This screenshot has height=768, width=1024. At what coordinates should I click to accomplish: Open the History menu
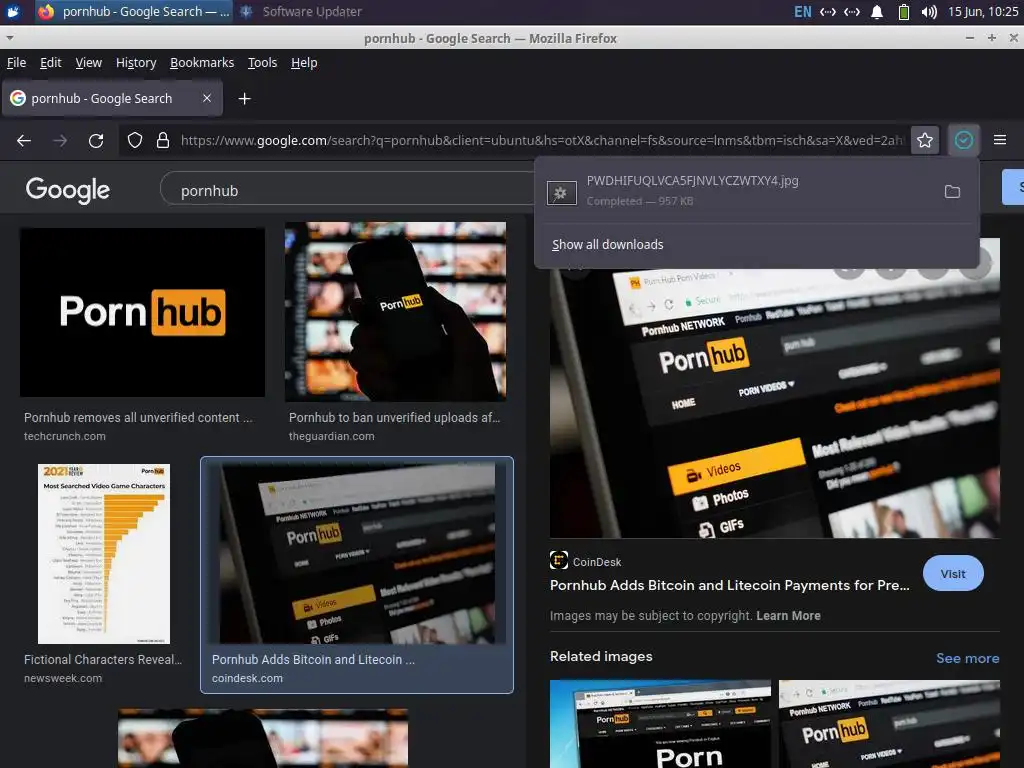tap(136, 63)
